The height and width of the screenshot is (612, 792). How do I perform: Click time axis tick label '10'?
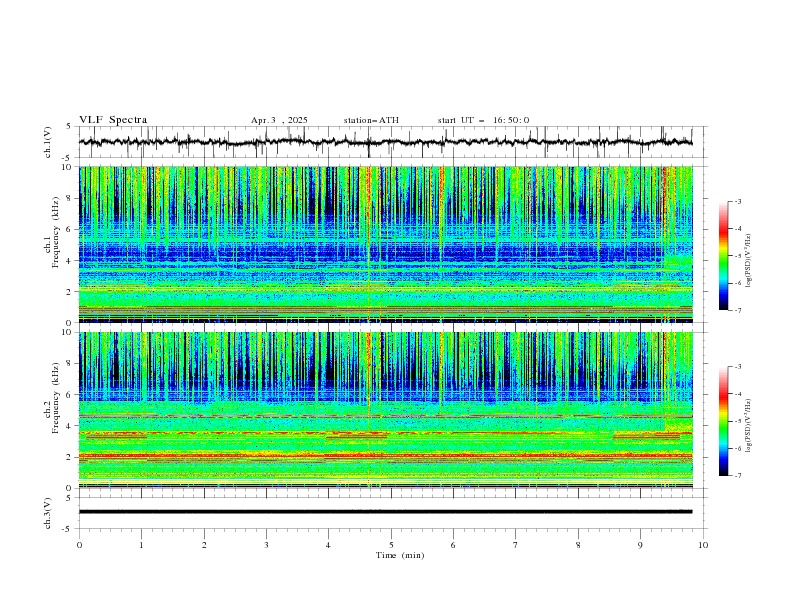tap(703, 545)
